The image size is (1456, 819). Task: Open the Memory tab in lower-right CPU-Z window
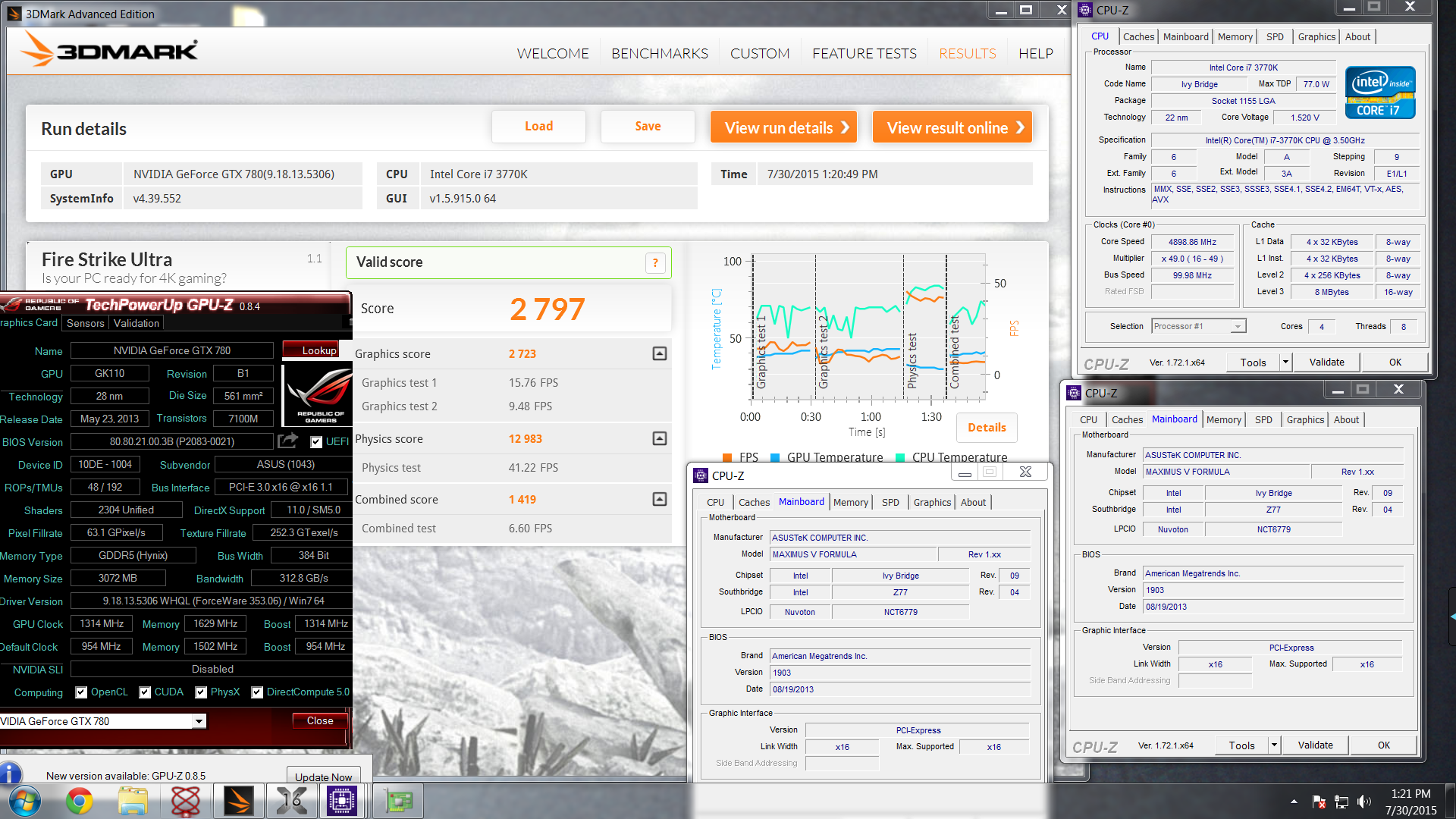click(x=1223, y=419)
